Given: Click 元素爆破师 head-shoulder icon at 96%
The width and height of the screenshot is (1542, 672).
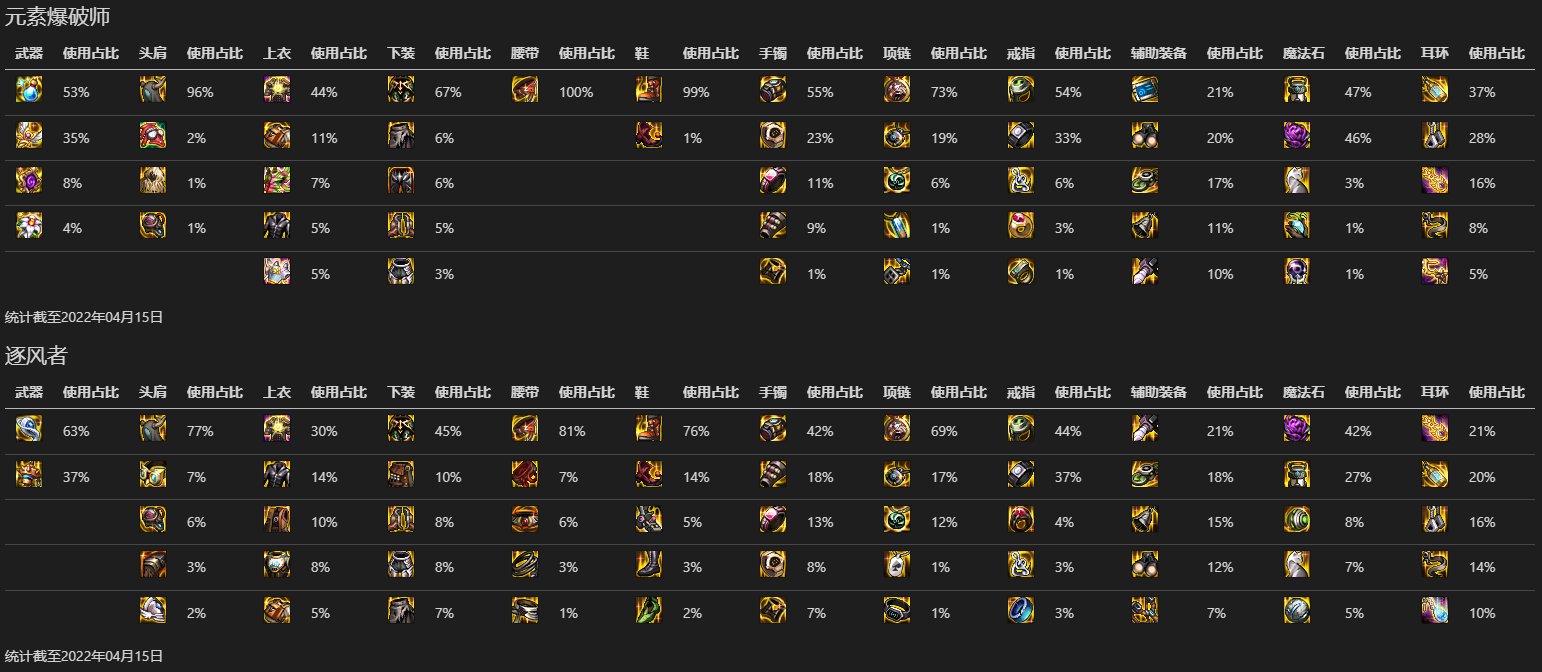Looking at the screenshot, I should click(x=153, y=91).
